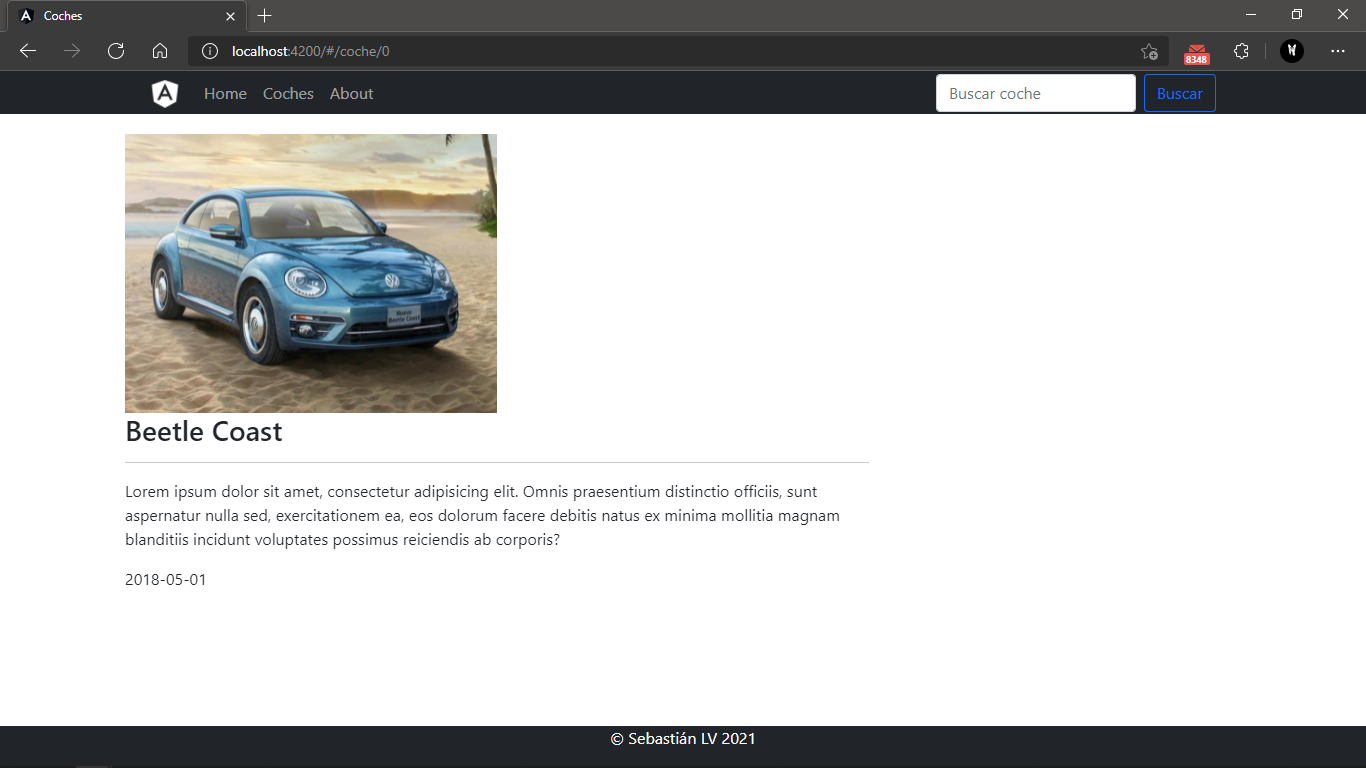Open the browser home page icon

pyautogui.click(x=160, y=51)
